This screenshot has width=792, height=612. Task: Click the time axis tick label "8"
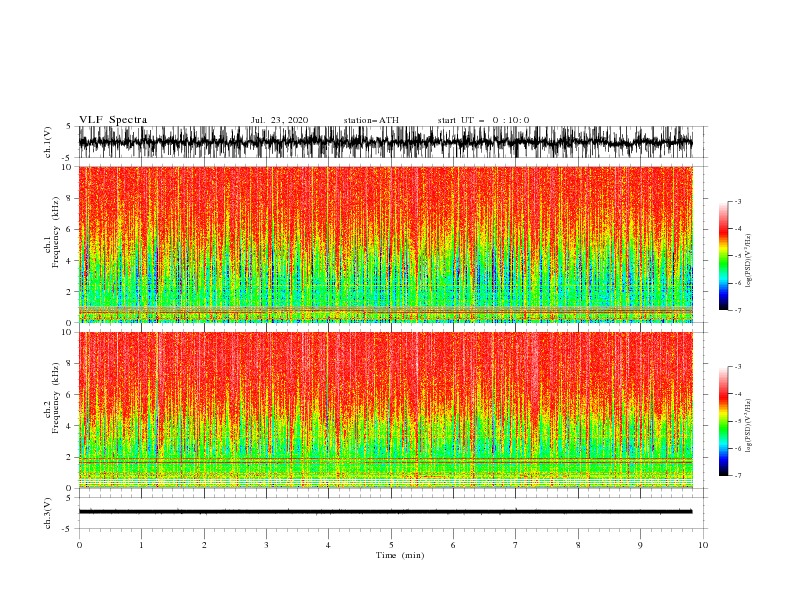(578, 545)
